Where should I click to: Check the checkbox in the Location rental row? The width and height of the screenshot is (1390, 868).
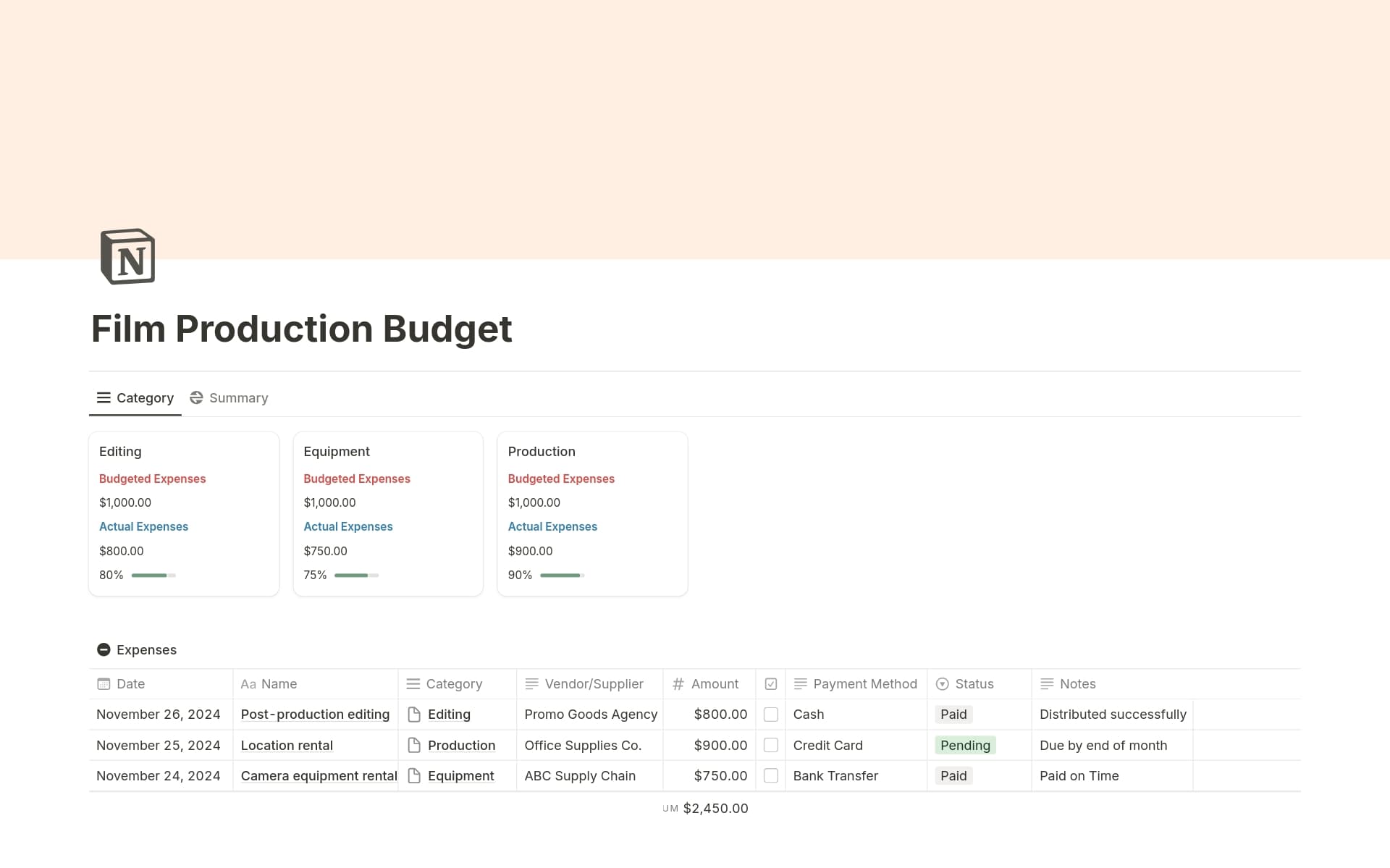[x=771, y=745]
